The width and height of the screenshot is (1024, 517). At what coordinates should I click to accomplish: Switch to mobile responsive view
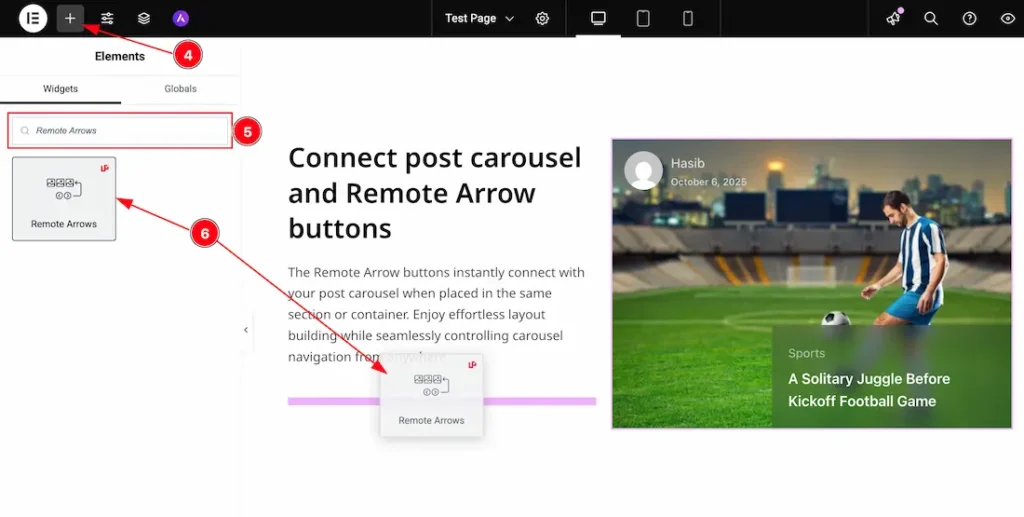point(688,18)
